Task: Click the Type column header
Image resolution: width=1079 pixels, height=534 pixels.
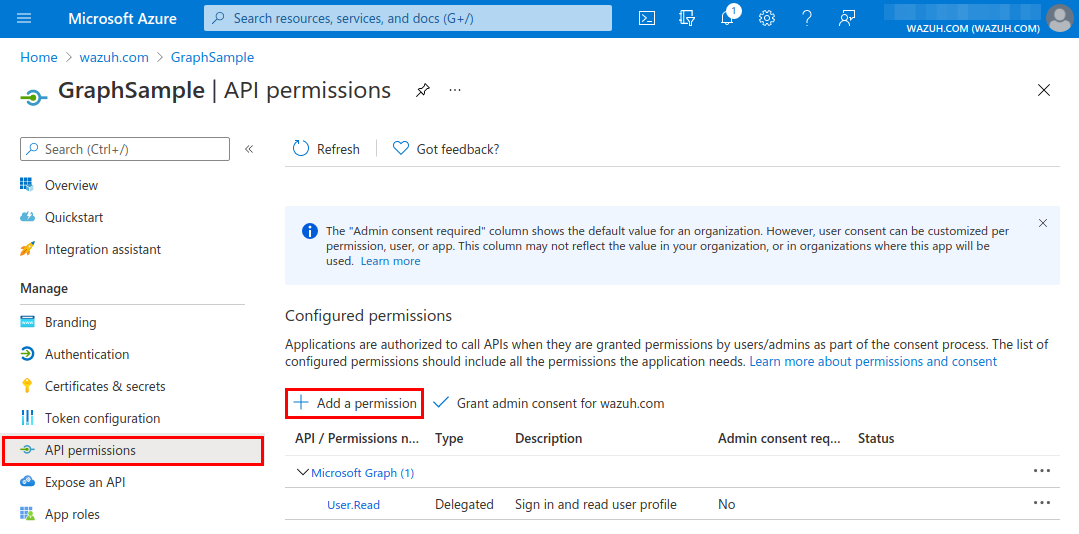Action: click(x=449, y=438)
